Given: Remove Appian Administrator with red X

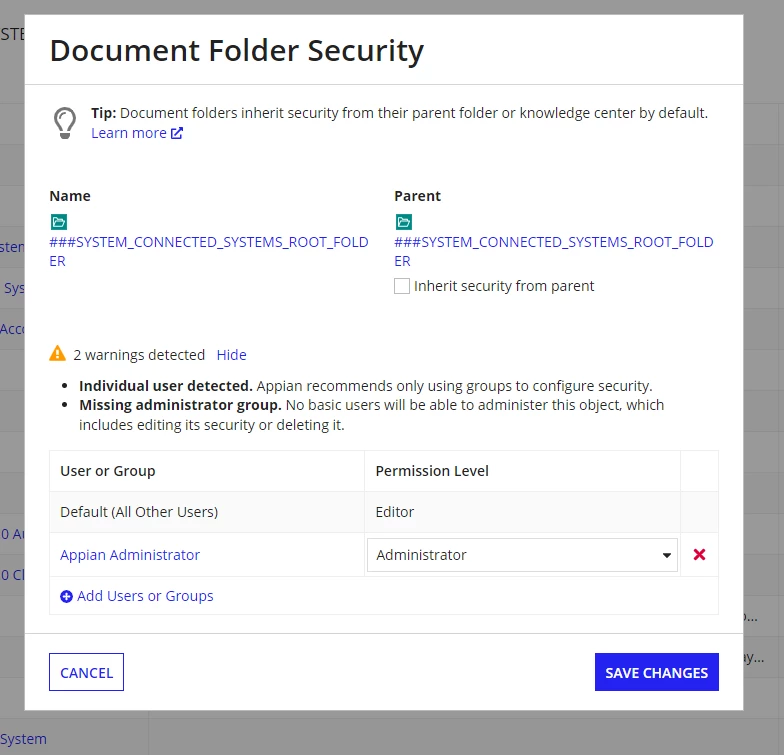Looking at the screenshot, I should click(x=699, y=554).
